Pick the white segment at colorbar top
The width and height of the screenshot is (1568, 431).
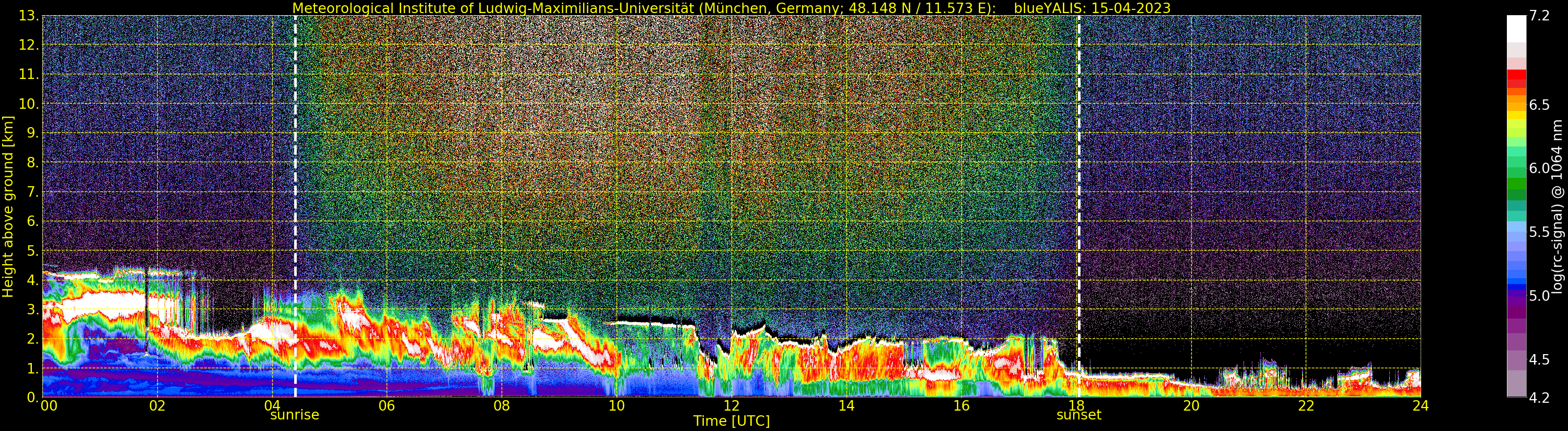tap(1516, 29)
